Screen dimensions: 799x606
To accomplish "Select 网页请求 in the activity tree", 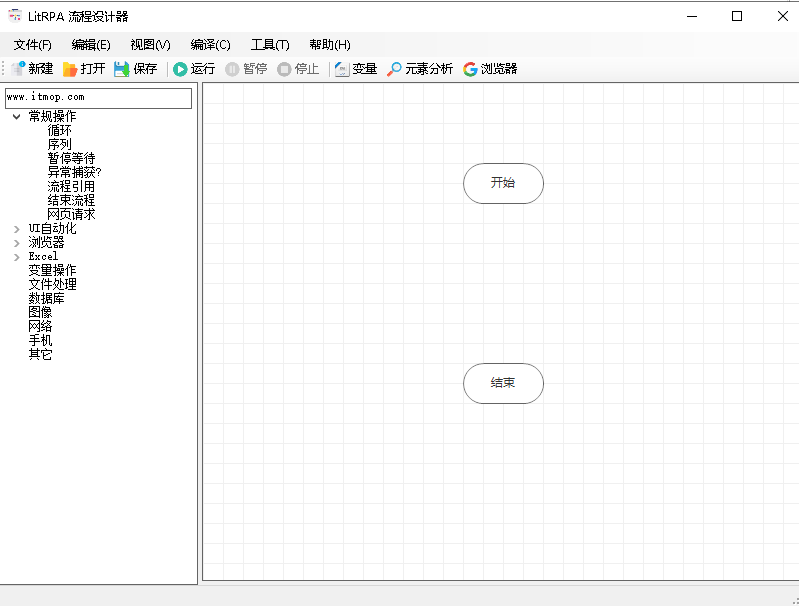I will click(x=71, y=215).
